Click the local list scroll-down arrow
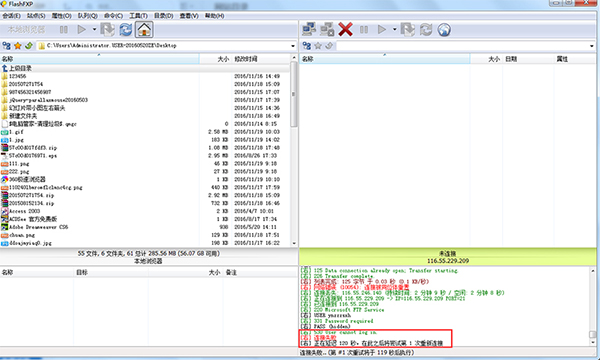Image resolution: width=600 pixels, height=360 pixels. (294, 243)
